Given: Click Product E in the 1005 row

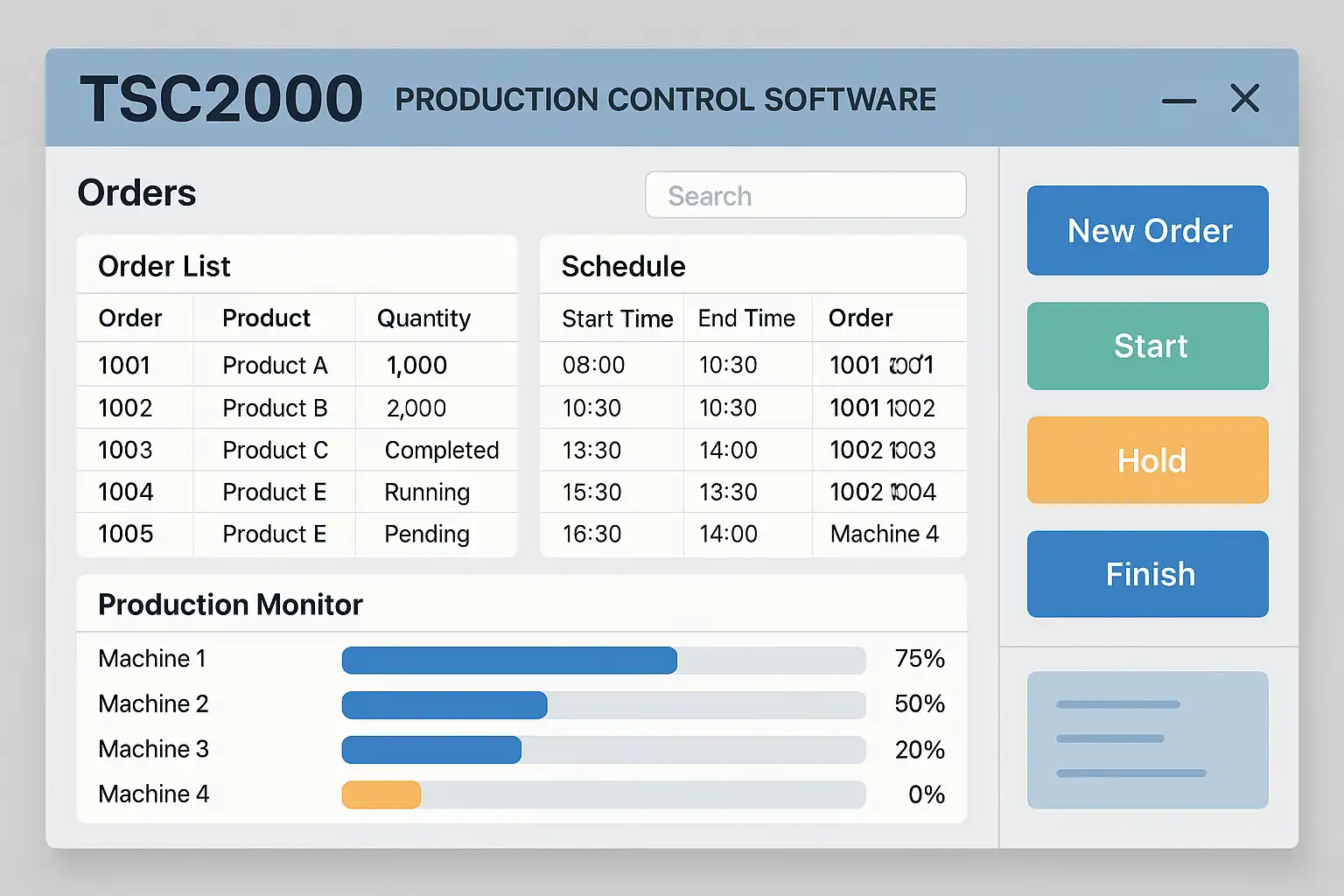Looking at the screenshot, I should click(274, 534).
